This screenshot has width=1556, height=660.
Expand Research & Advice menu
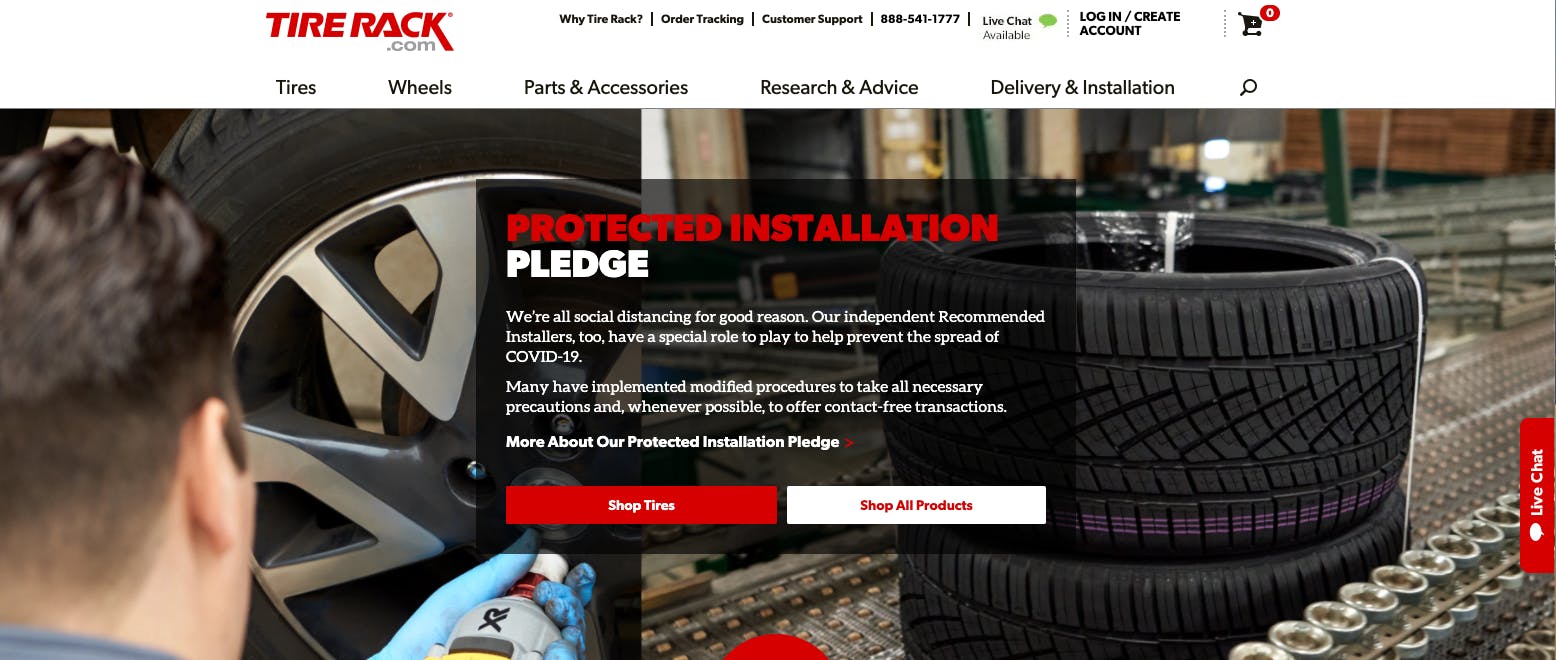(839, 87)
